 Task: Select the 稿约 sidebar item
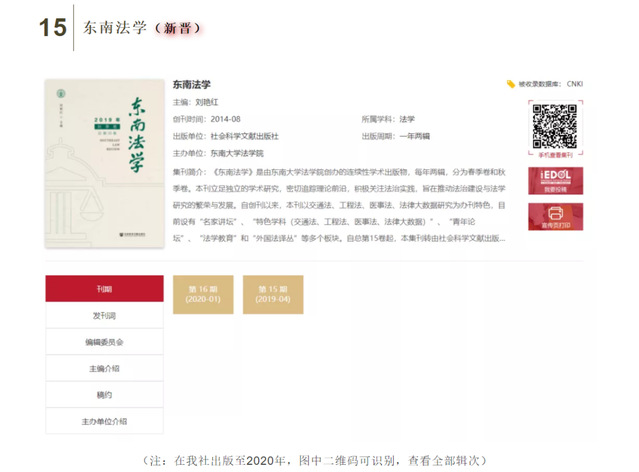point(104,395)
